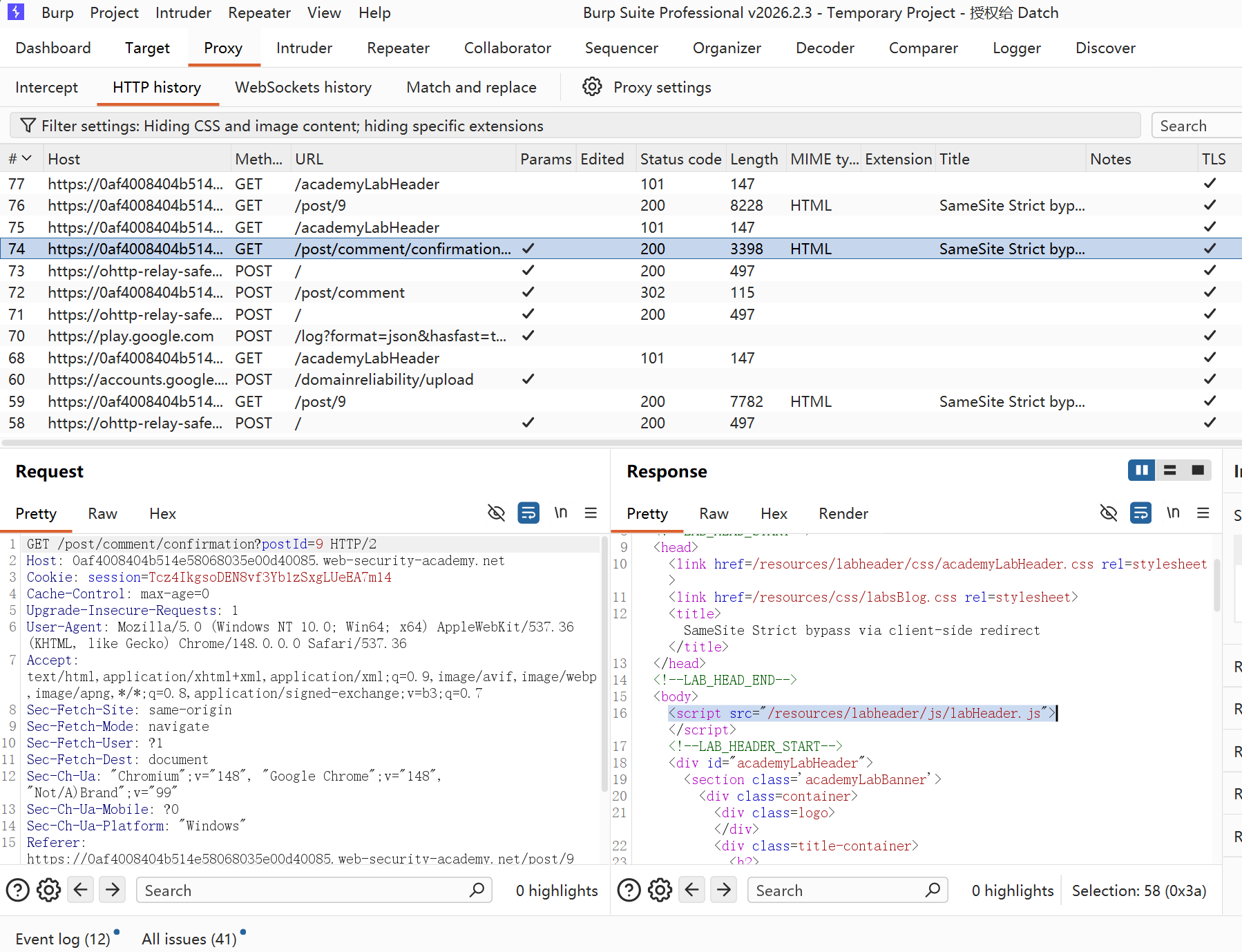Open the Intruder menu in menu bar
The width and height of the screenshot is (1242, 952).
[183, 12]
